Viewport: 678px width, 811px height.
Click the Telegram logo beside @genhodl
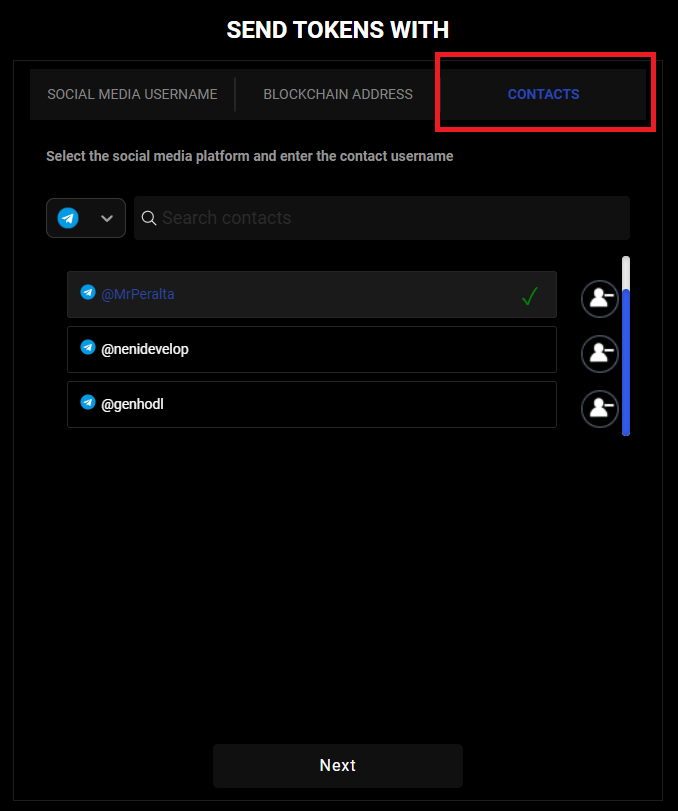coord(88,403)
